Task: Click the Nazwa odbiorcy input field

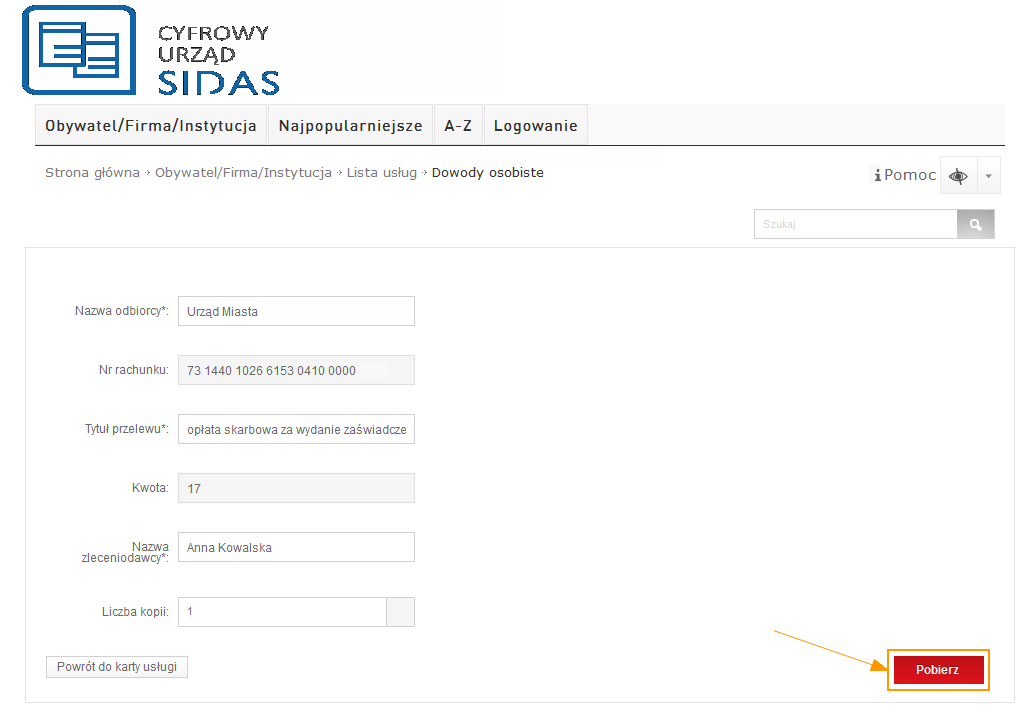Action: 296,311
